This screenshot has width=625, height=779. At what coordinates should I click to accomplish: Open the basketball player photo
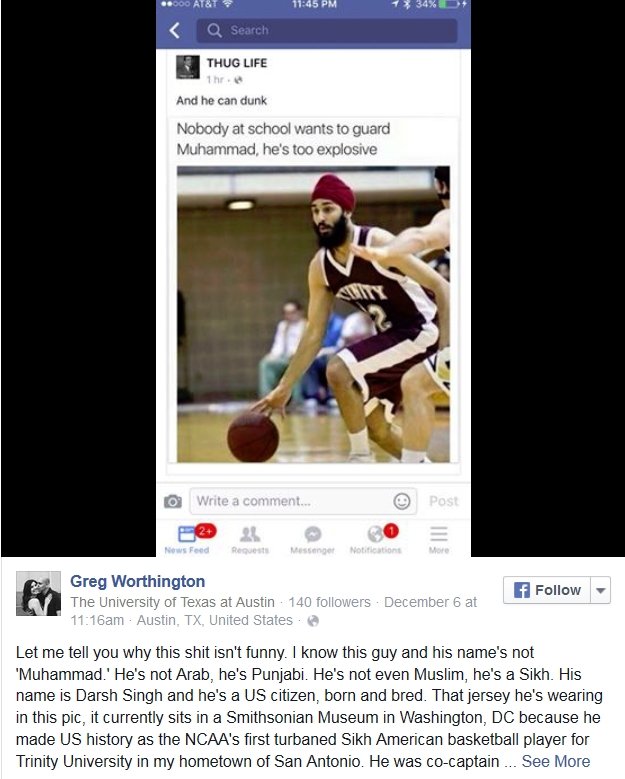tap(313, 314)
